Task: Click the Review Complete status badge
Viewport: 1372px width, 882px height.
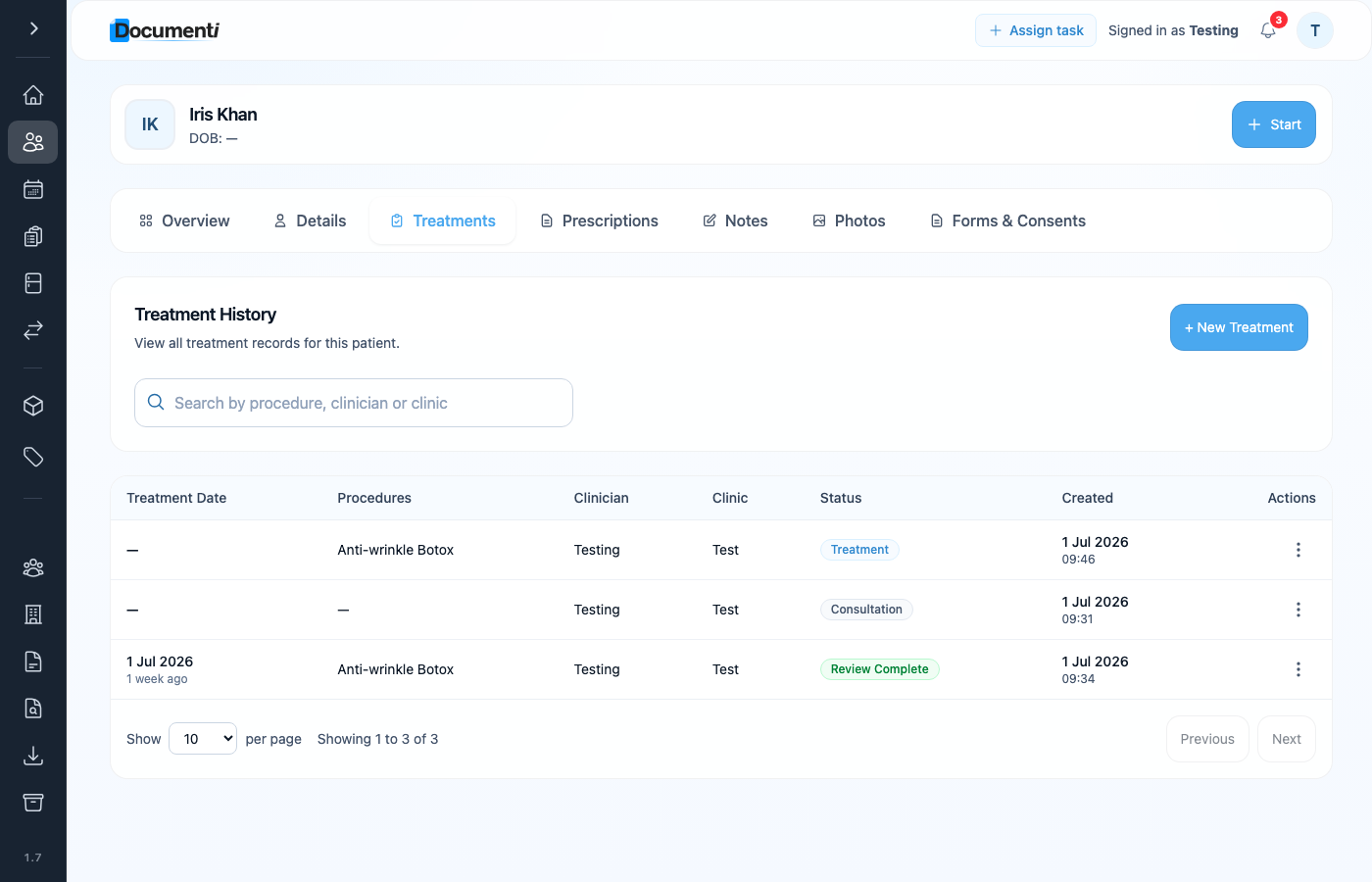Action: coord(879,669)
